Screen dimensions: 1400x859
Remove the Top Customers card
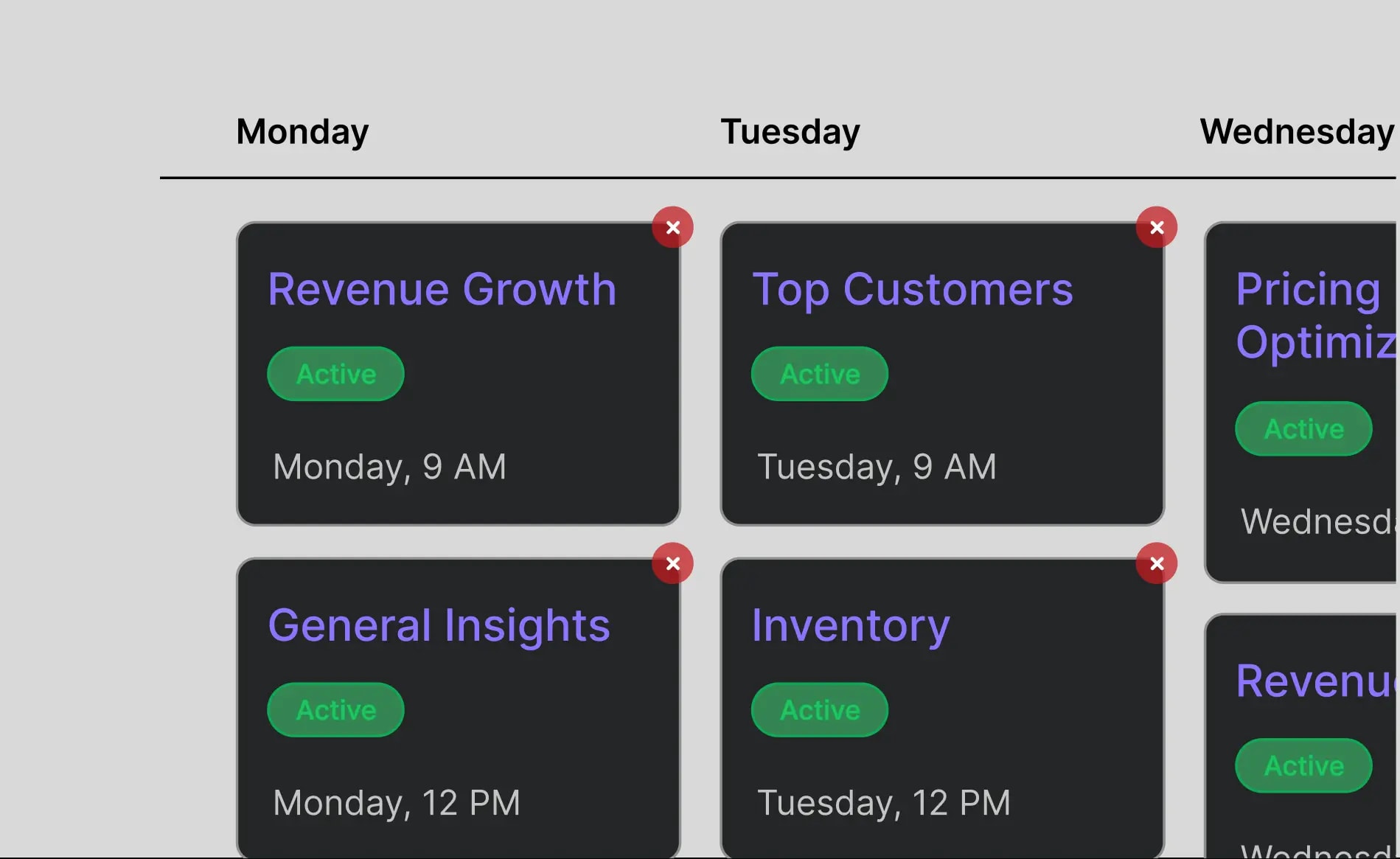[x=1157, y=227]
